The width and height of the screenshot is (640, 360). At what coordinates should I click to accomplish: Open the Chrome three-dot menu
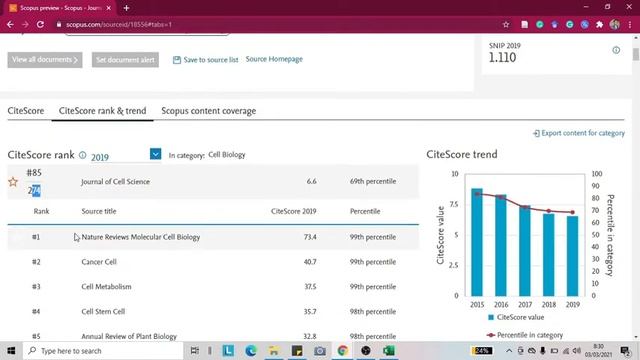tap(630, 24)
